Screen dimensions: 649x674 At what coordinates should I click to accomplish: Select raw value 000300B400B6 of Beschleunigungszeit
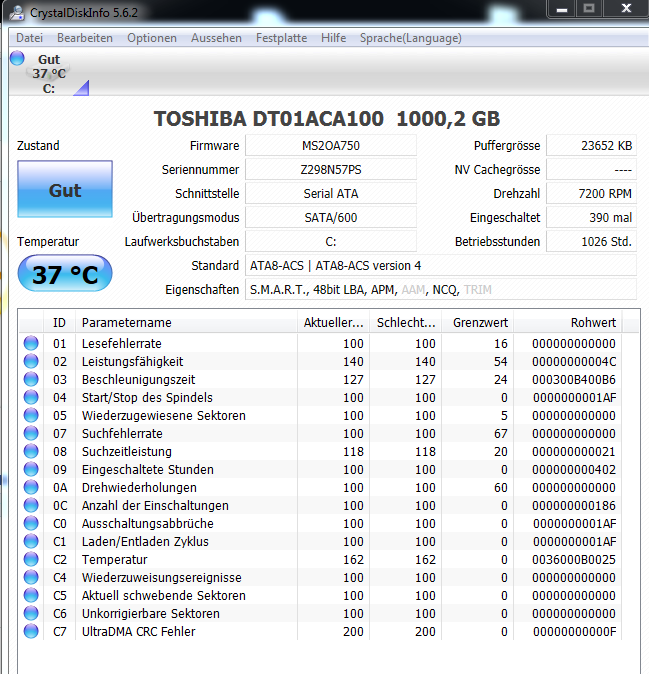pyautogui.click(x=574, y=380)
